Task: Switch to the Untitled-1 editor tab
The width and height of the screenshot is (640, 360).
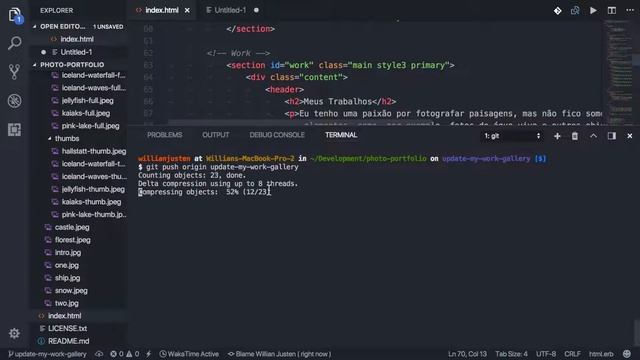Action: click(231, 10)
